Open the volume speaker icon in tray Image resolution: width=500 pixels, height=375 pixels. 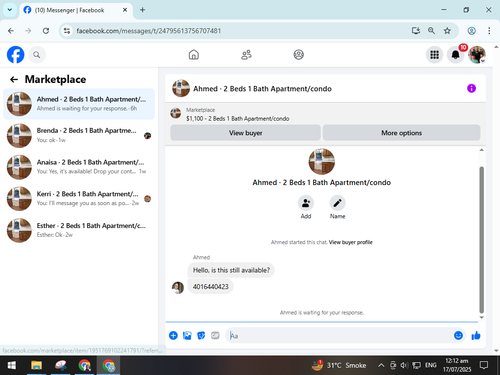click(x=404, y=365)
